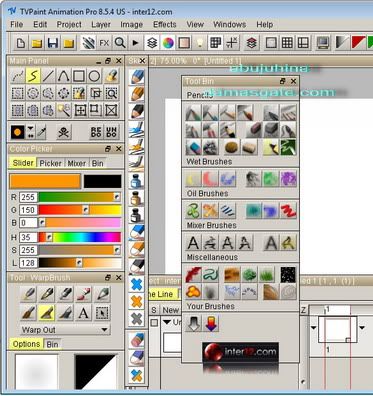Image resolution: width=373 pixels, height=396 pixels.
Task: Switch to the Picker tab in Color Picker
Action: [x=50, y=163]
